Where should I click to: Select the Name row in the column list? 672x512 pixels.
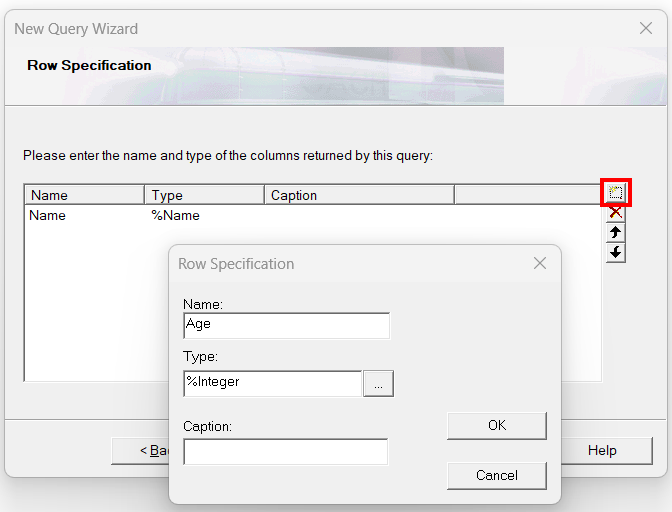pyautogui.click(x=48, y=215)
